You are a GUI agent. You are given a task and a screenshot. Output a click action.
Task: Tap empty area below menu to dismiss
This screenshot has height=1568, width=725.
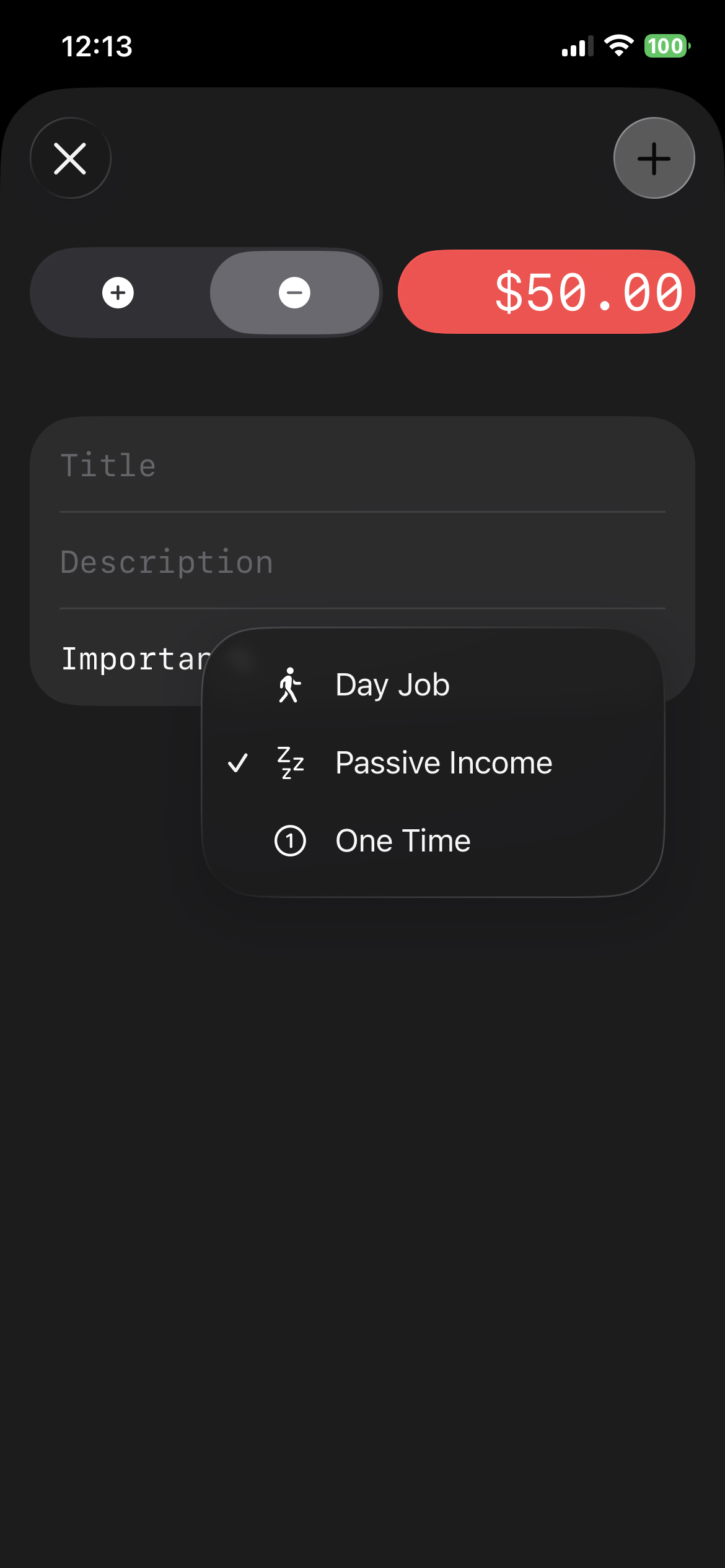(x=362, y=1177)
